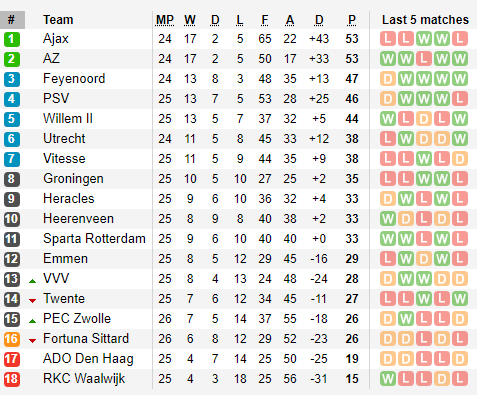The height and width of the screenshot is (395, 477).
Task: Click the red position 18 badge for RKC Waalwijk
Action: (12, 379)
